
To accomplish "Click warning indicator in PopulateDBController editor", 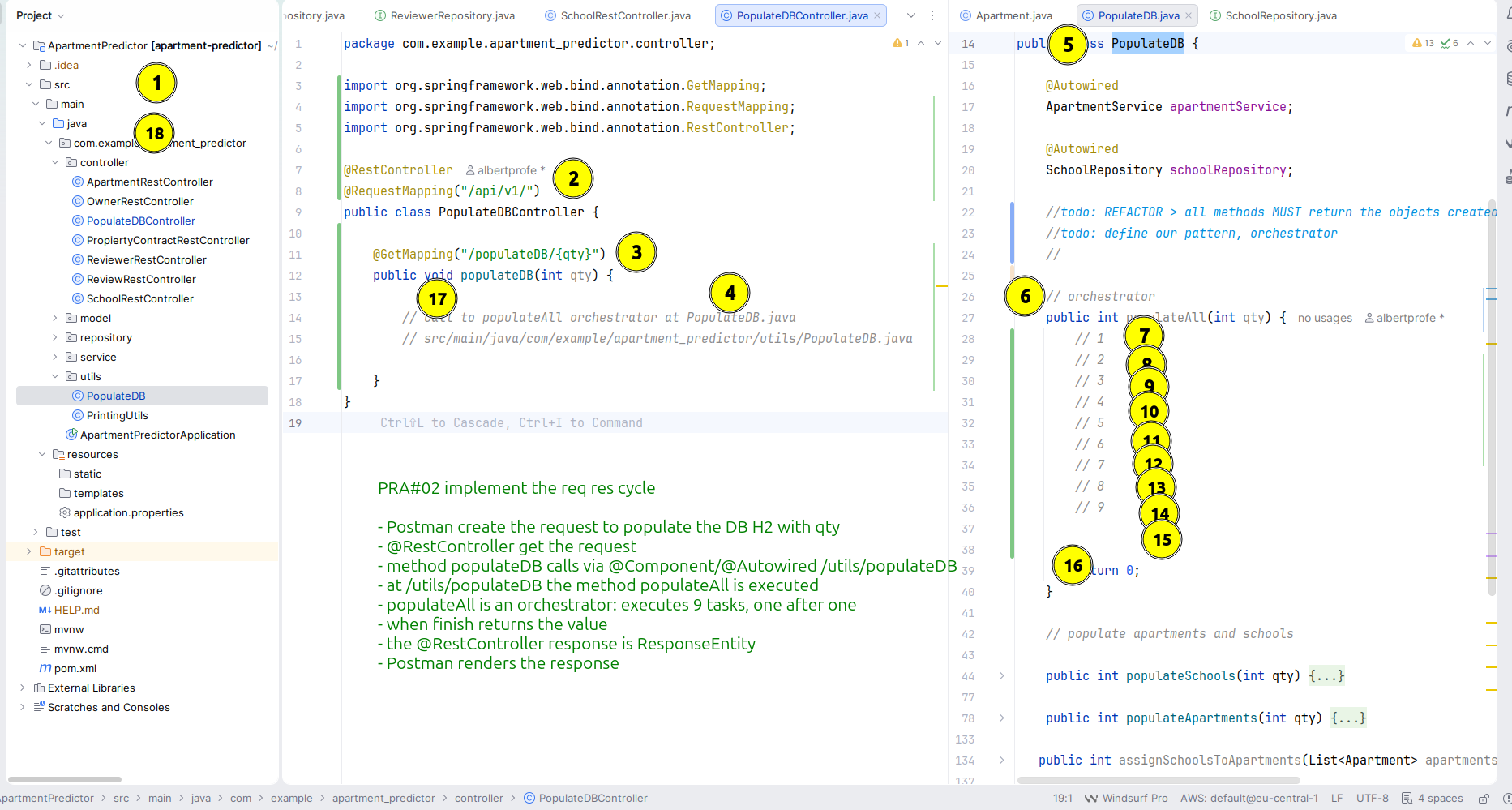I will click(x=901, y=43).
